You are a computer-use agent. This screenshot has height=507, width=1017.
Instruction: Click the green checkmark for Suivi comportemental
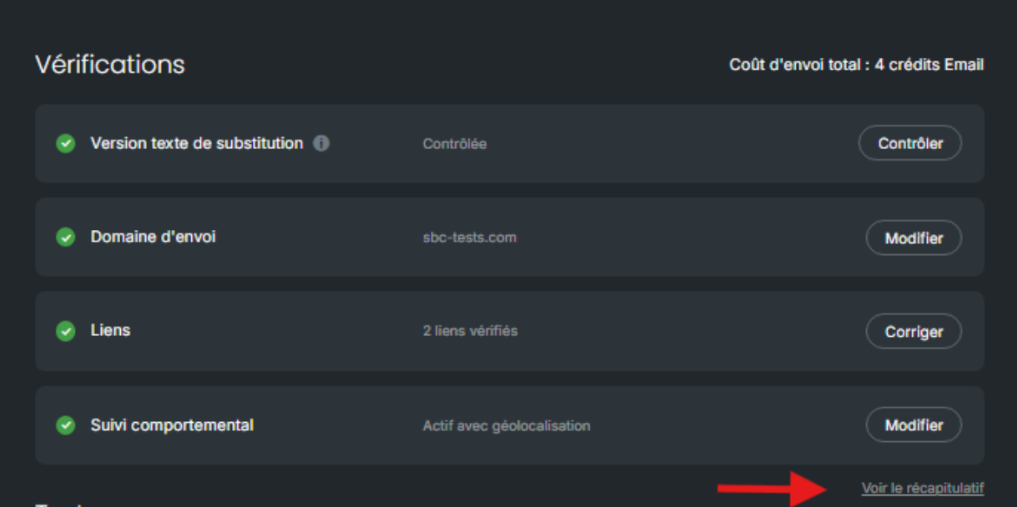66,425
